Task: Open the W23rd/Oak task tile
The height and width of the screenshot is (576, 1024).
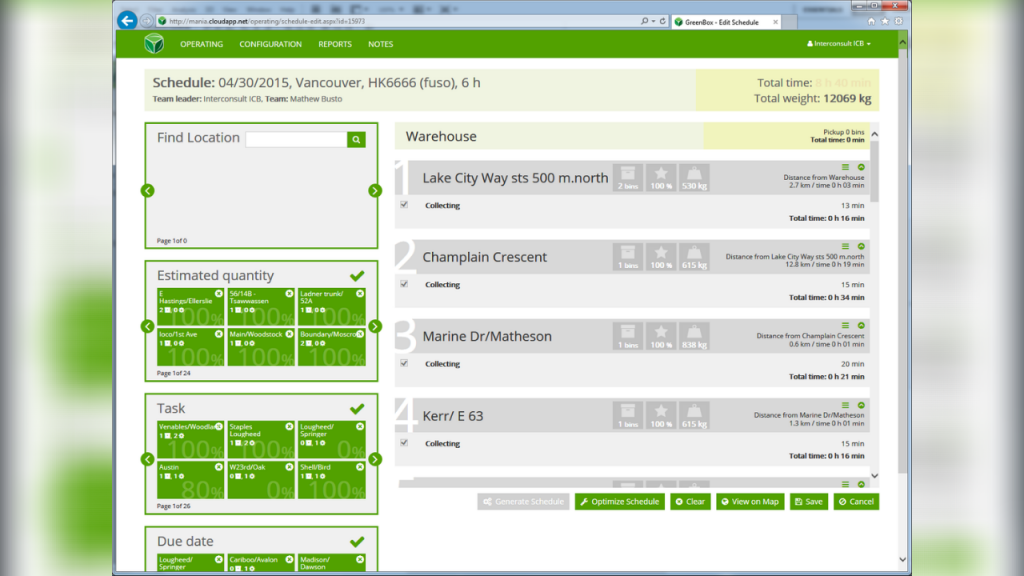Action: (x=261, y=480)
